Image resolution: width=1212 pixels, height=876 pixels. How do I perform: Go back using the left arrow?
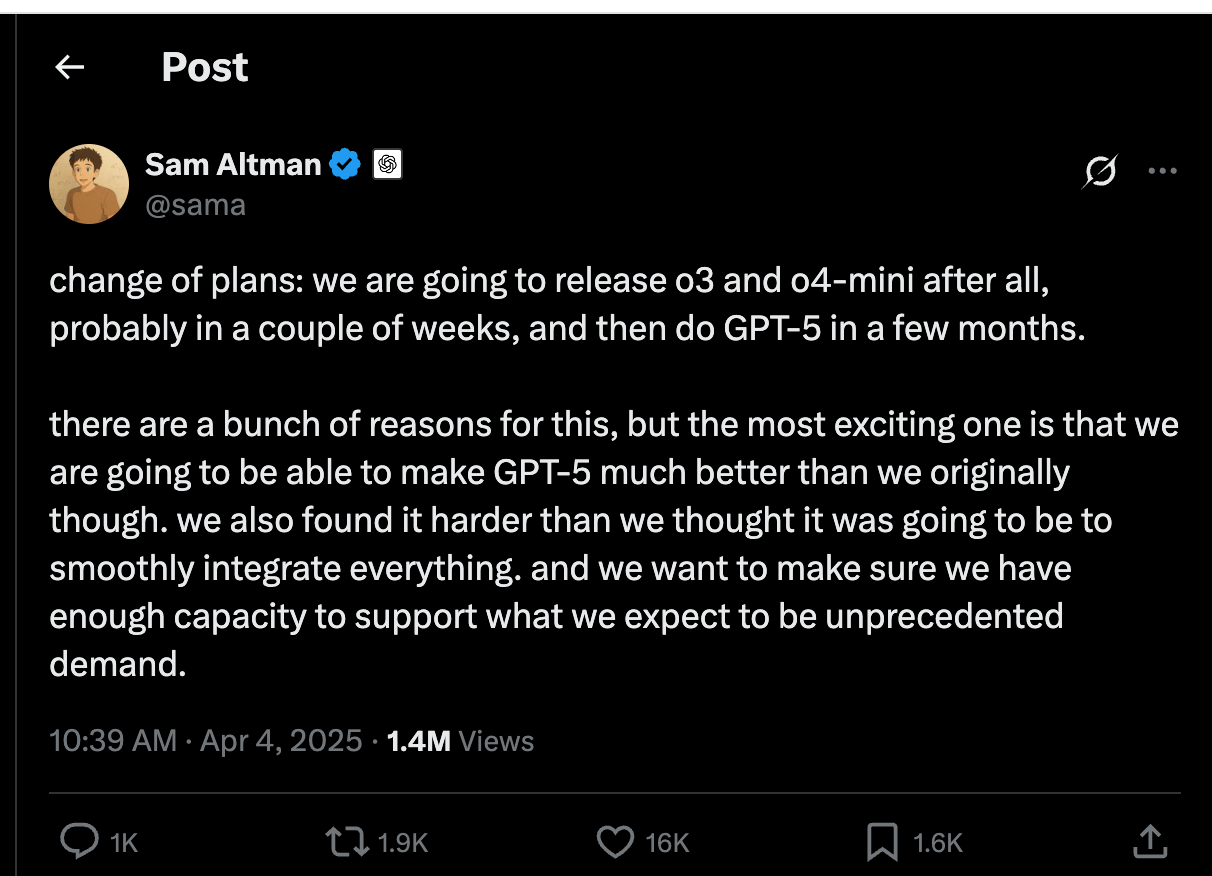[x=69, y=68]
